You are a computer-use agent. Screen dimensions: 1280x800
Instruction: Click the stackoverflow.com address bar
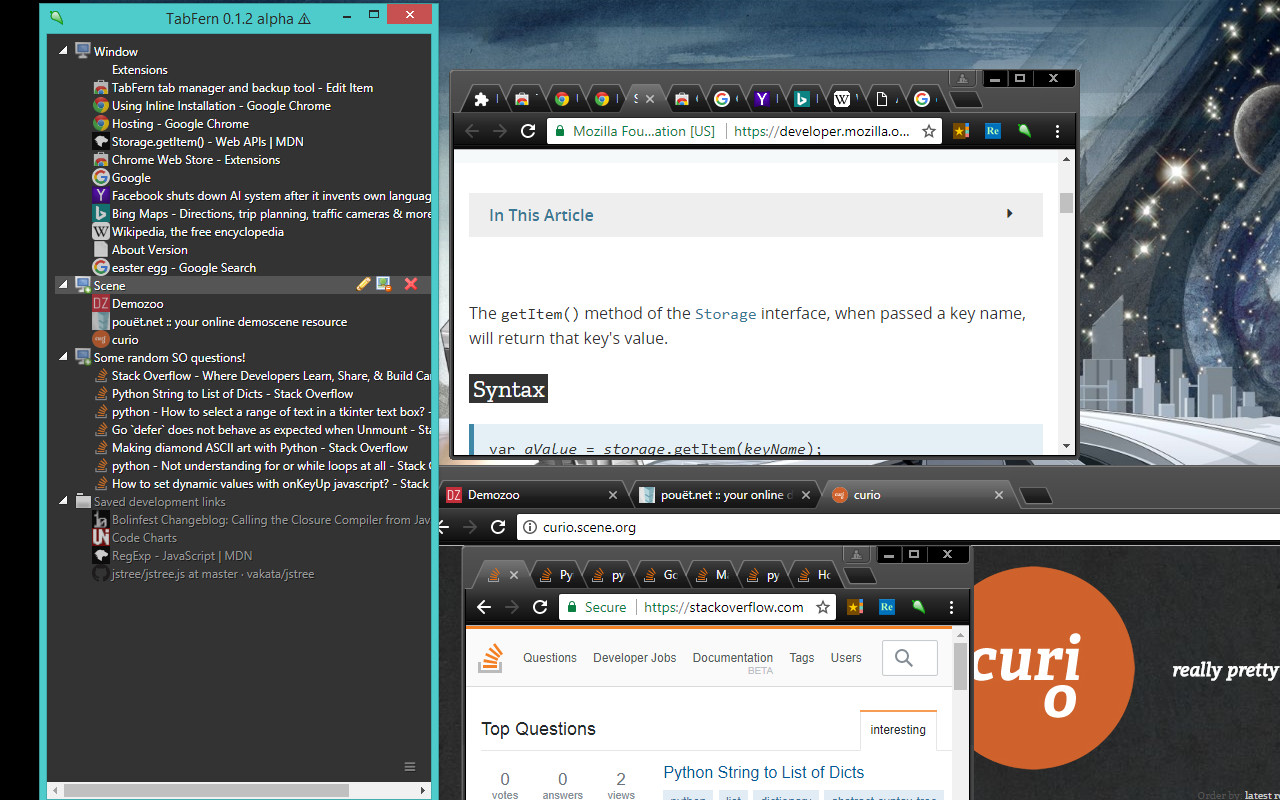pyautogui.click(x=698, y=607)
